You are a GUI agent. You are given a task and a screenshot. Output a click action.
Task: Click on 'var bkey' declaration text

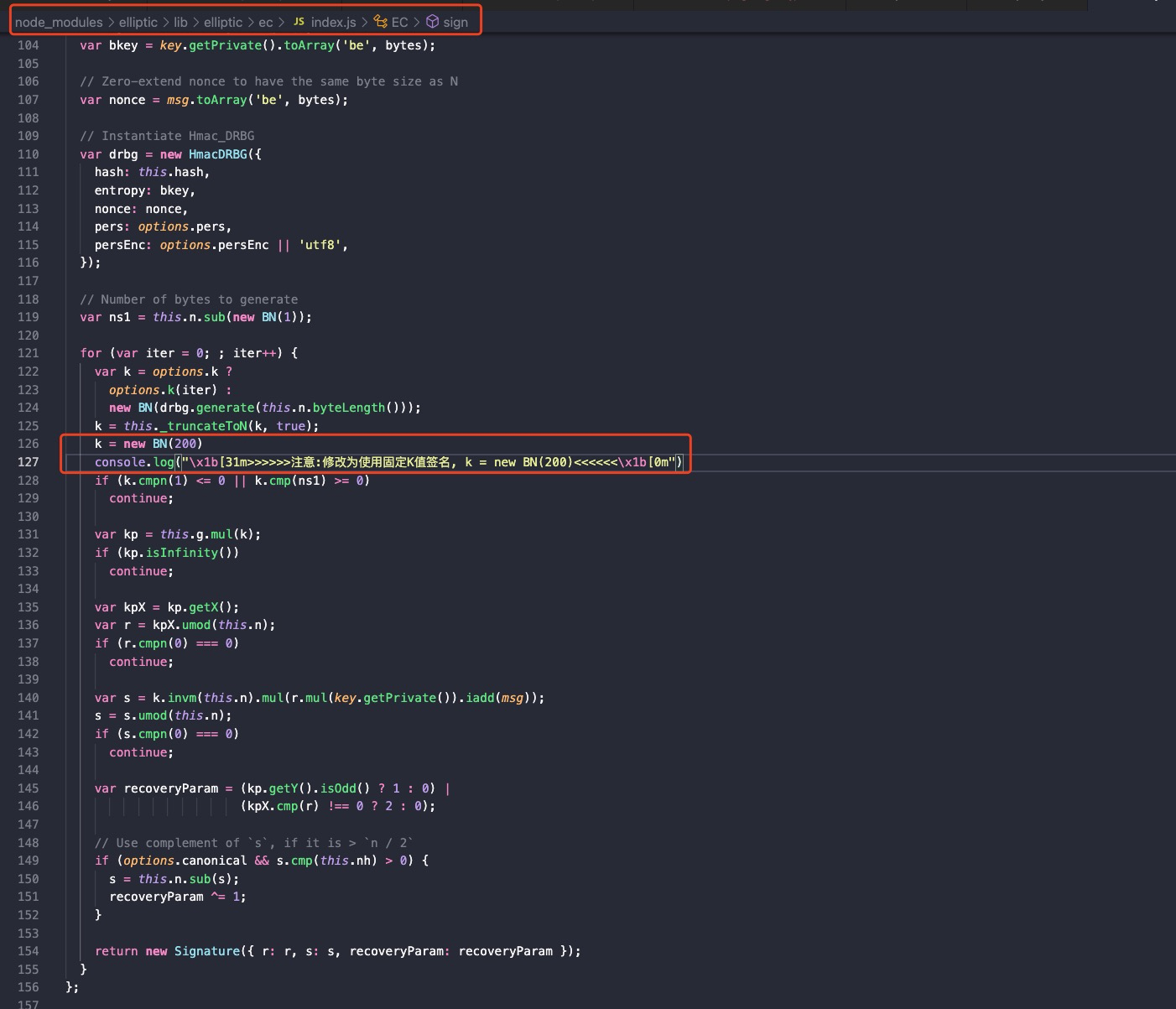(x=108, y=45)
